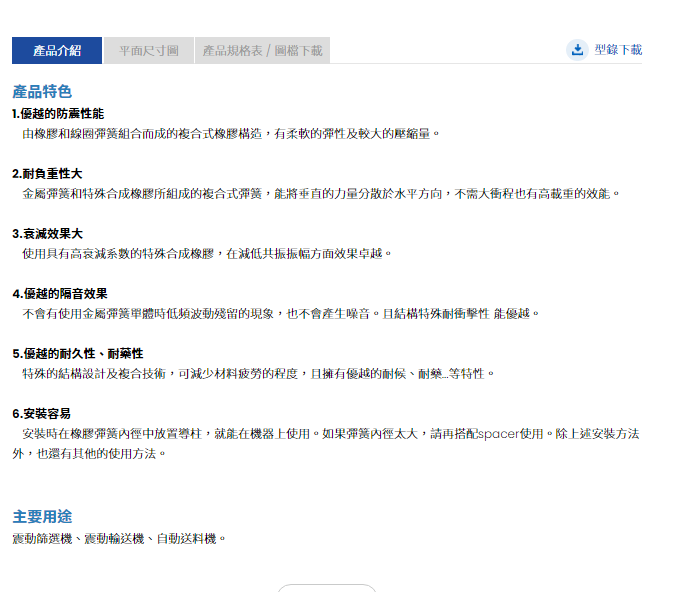Switch to the 產品介紹 tab

(x=57, y=51)
